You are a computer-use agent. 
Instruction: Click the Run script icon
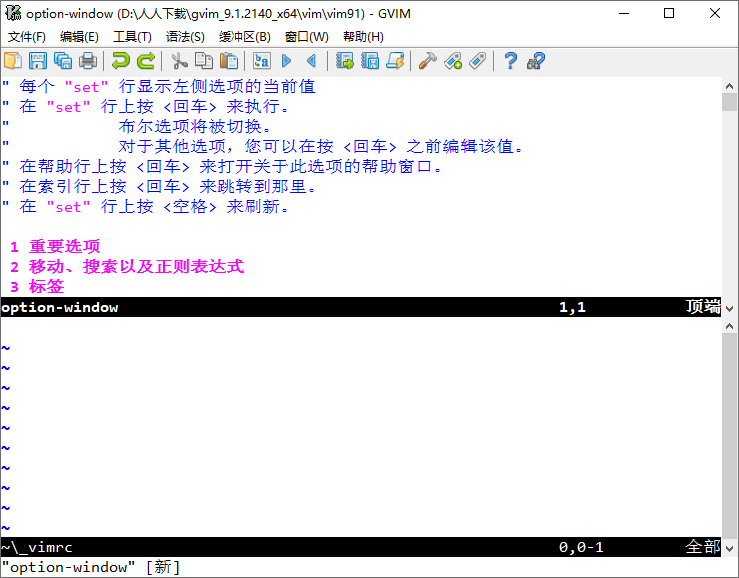(395, 61)
